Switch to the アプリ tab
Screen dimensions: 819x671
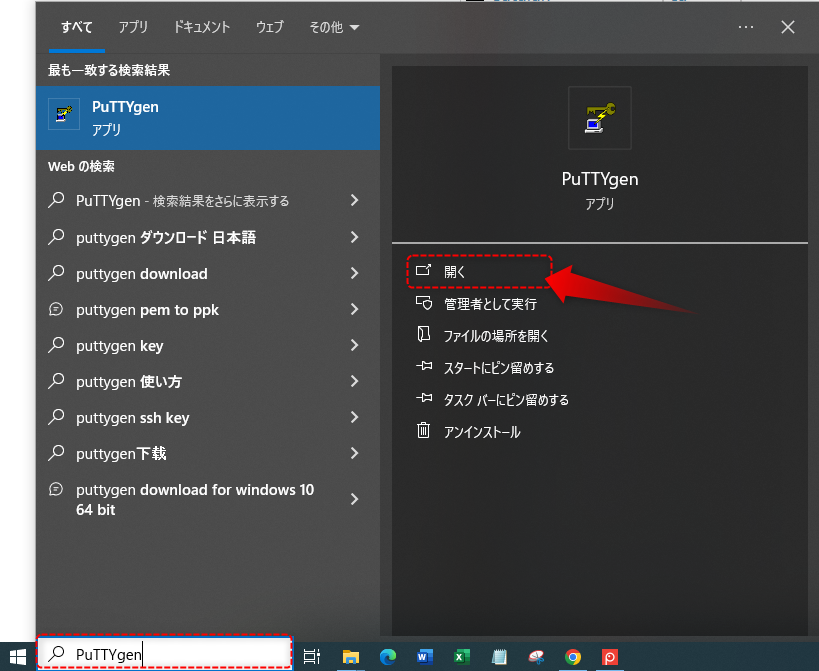[x=133, y=27]
